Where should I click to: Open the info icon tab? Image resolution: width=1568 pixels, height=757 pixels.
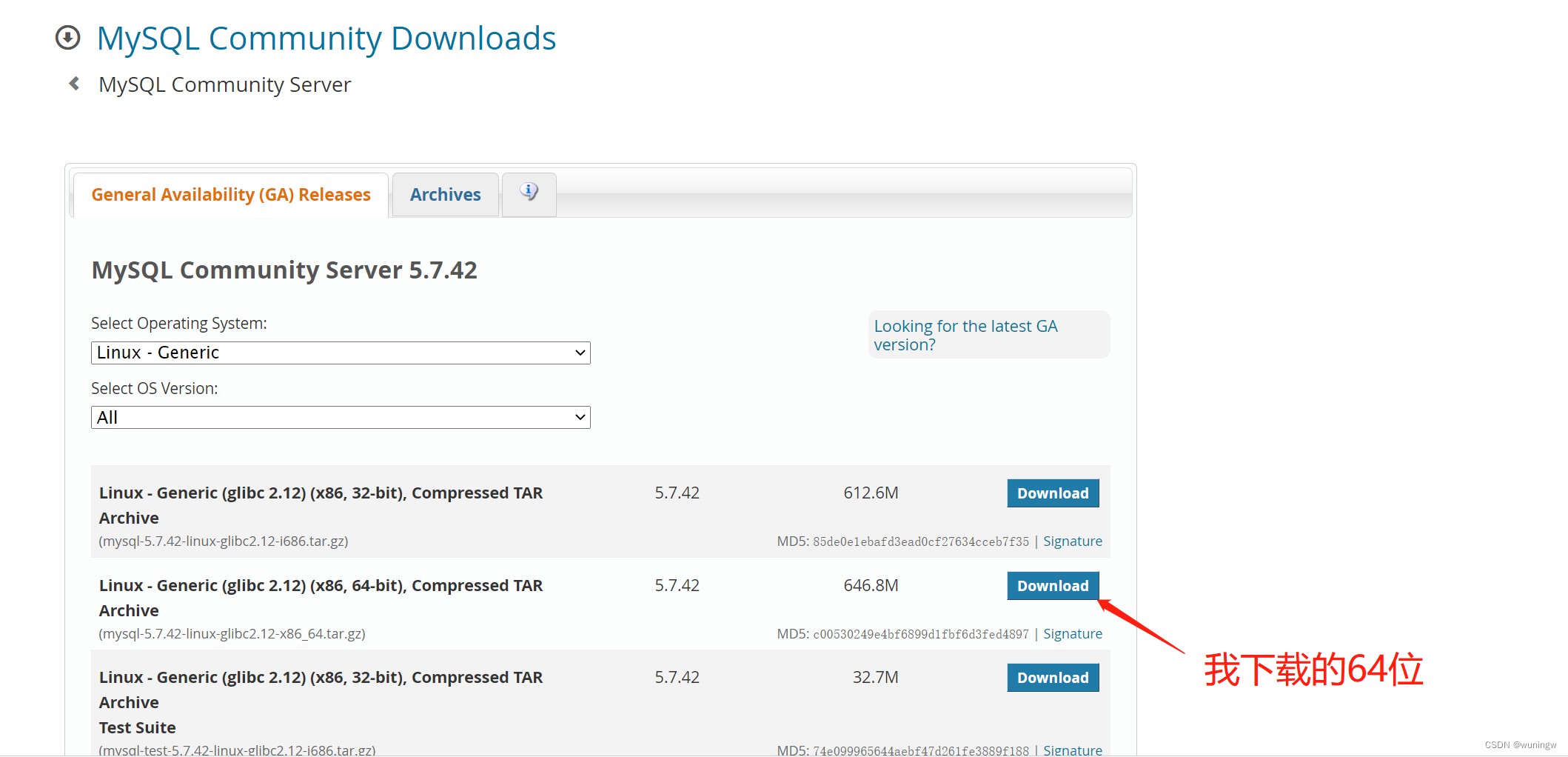point(529,193)
